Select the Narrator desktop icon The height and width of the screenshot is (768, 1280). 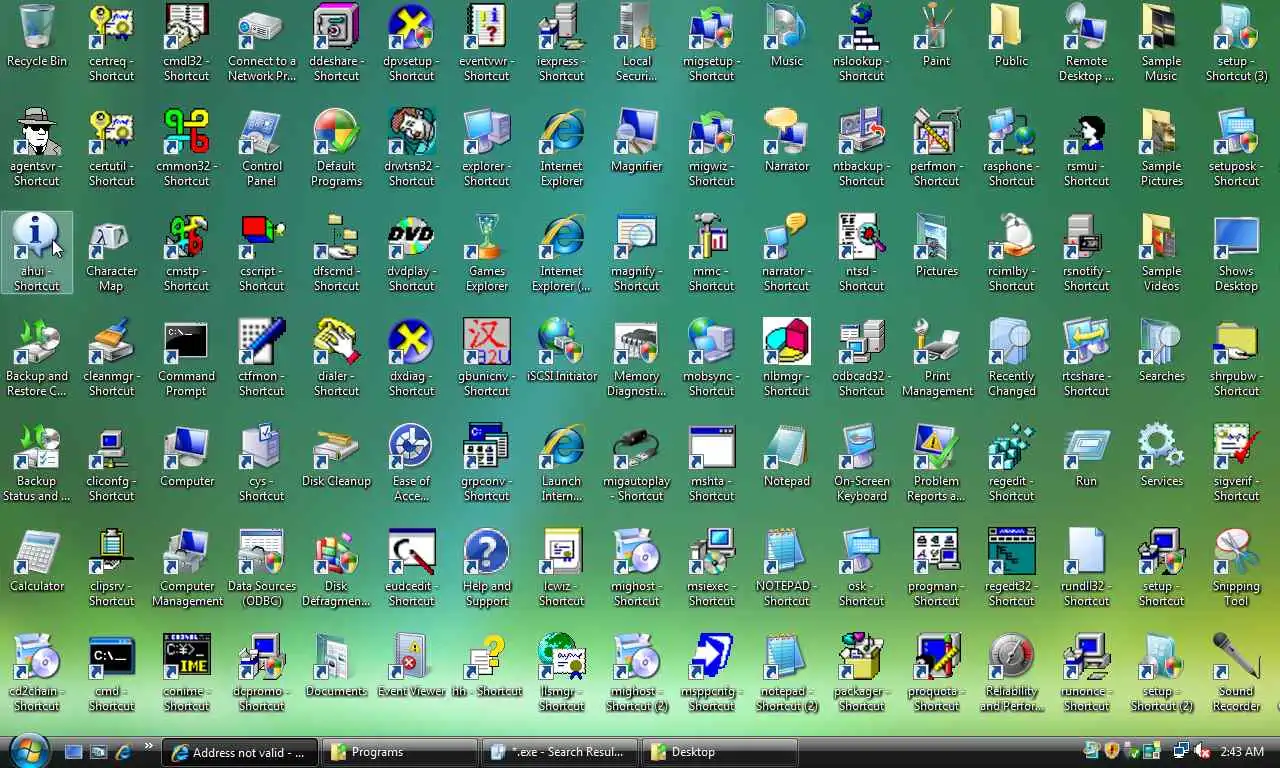(x=787, y=141)
